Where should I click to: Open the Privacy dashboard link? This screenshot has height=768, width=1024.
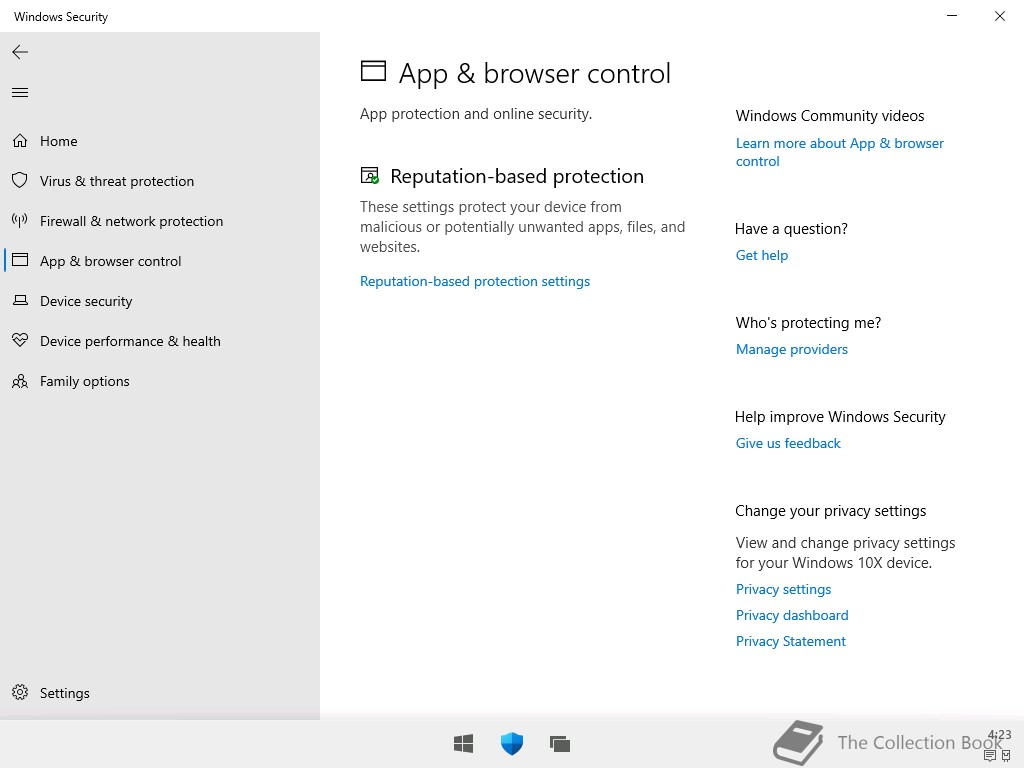792,615
